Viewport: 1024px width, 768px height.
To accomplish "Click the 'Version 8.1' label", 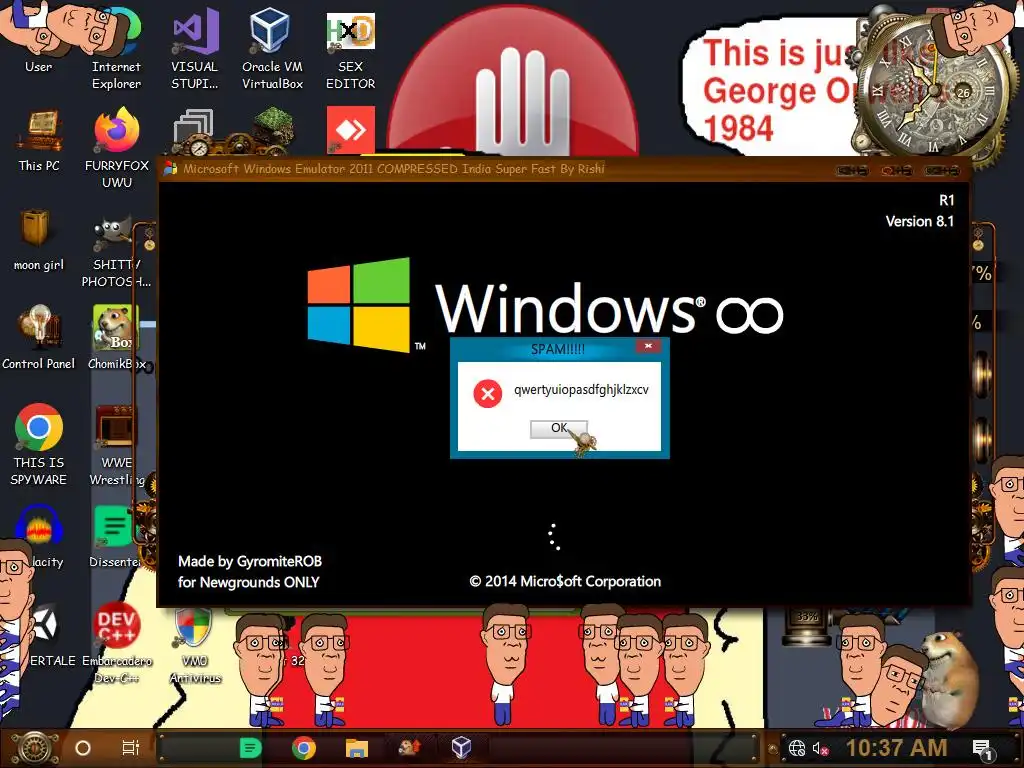I will (x=920, y=221).
